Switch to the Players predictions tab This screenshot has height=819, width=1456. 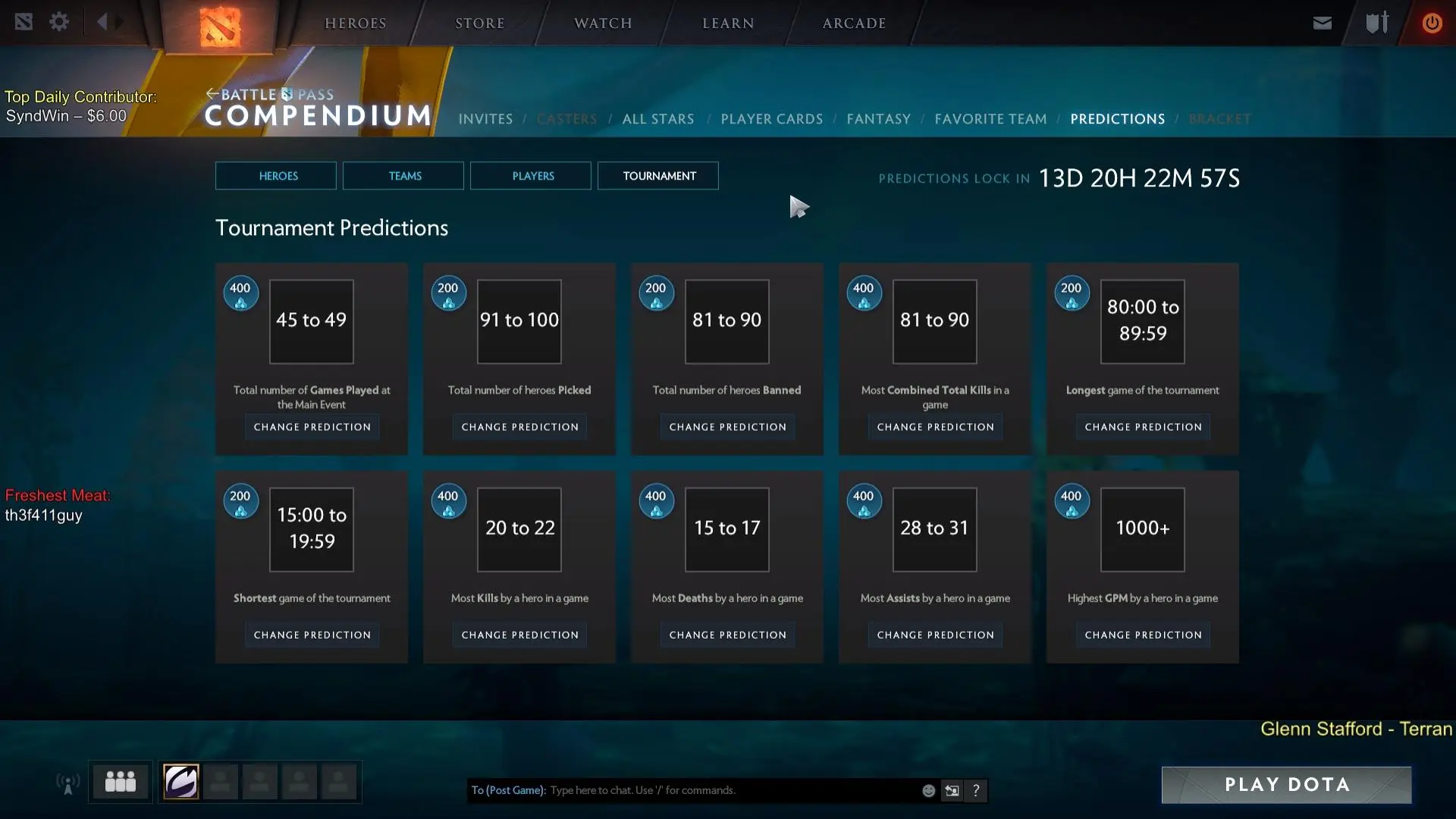pyautogui.click(x=531, y=176)
